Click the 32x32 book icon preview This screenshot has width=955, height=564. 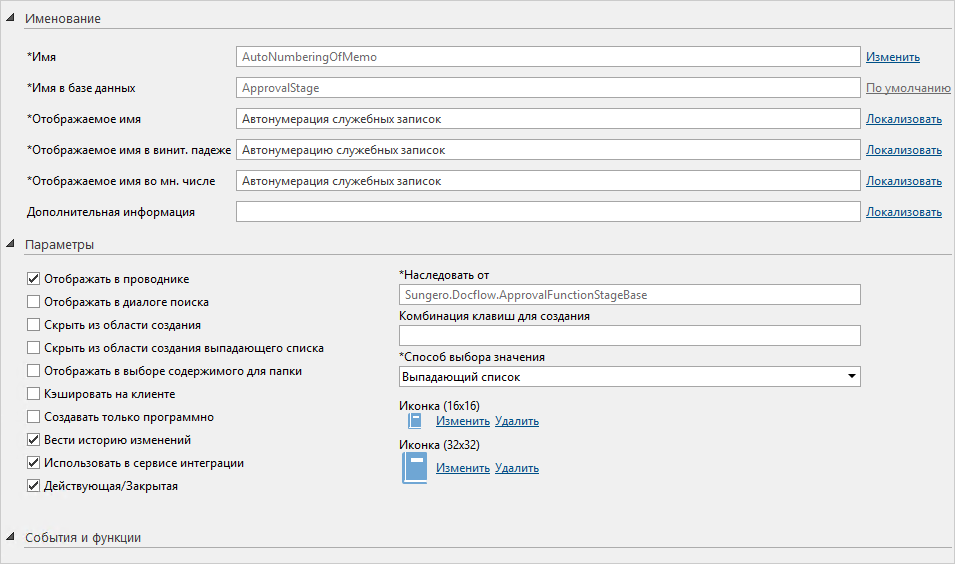(414, 468)
